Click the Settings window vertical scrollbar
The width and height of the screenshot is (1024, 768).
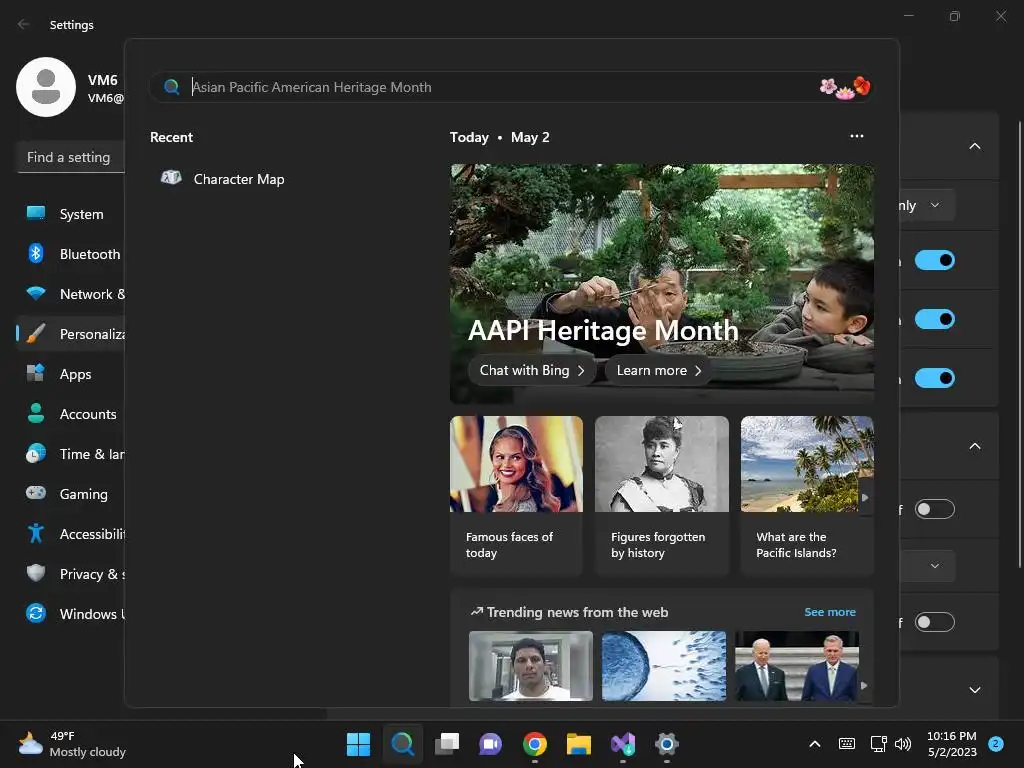click(1019, 343)
